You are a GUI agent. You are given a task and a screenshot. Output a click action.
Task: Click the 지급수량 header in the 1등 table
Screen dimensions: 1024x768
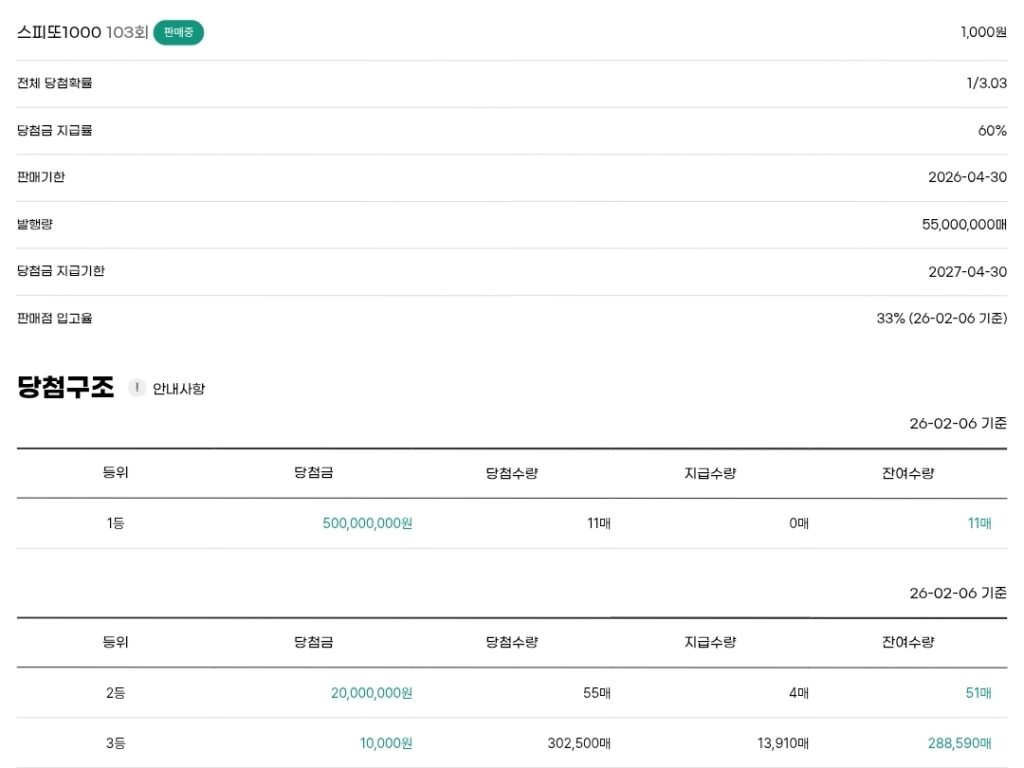pyautogui.click(x=709, y=473)
